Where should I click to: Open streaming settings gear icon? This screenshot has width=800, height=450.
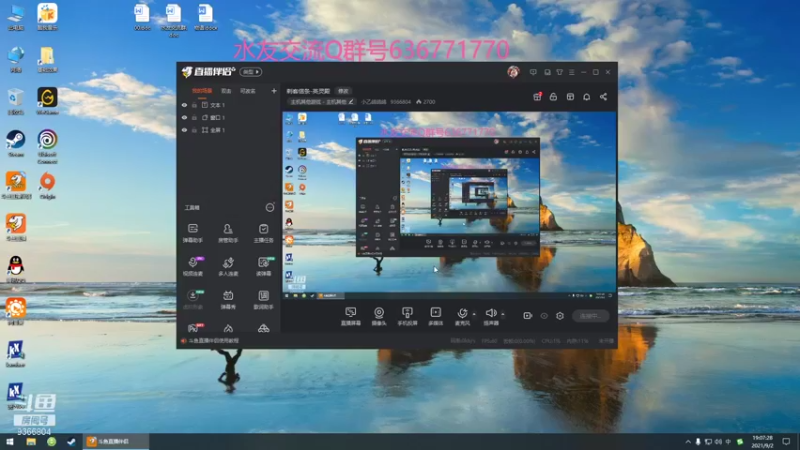click(x=560, y=316)
